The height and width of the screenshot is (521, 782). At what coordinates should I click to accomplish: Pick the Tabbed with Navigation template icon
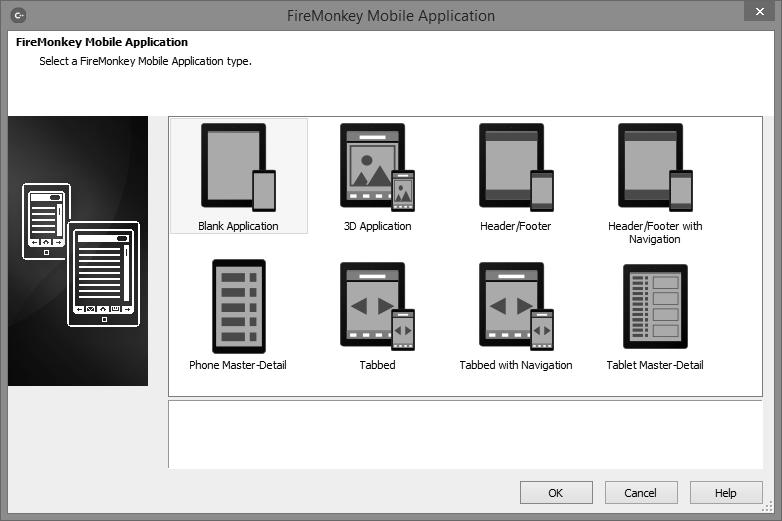pyautogui.click(x=516, y=306)
